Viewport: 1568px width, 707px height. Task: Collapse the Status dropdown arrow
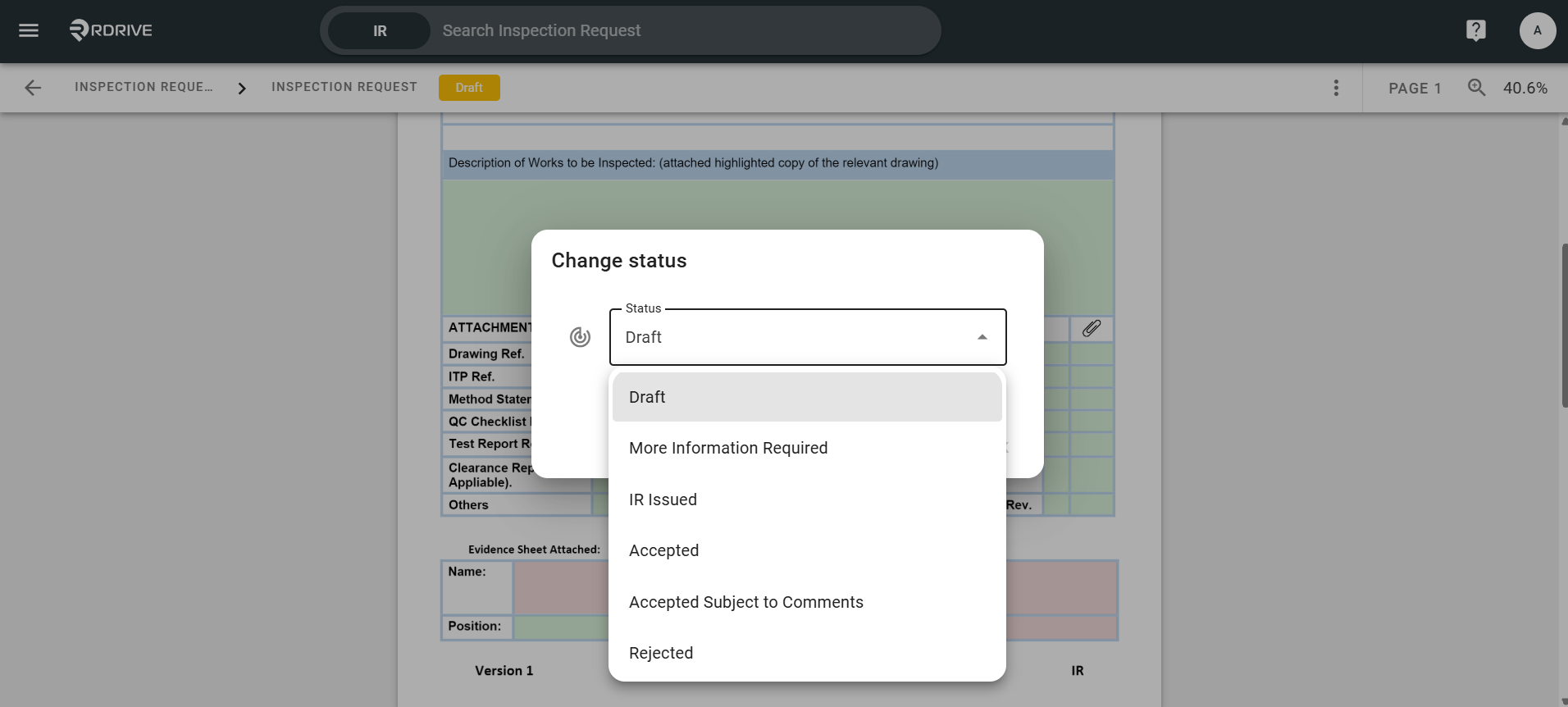click(982, 337)
